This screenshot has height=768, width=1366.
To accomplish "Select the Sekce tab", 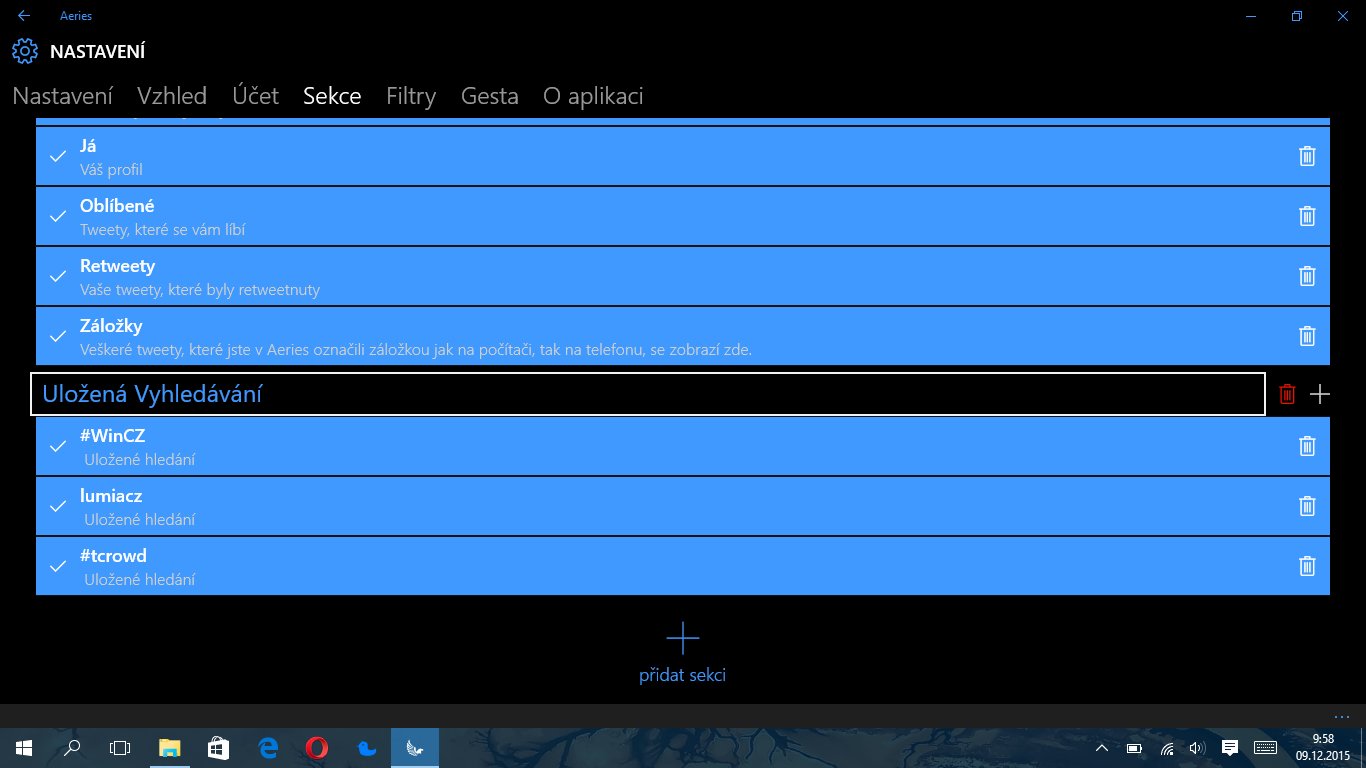I will 332,96.
